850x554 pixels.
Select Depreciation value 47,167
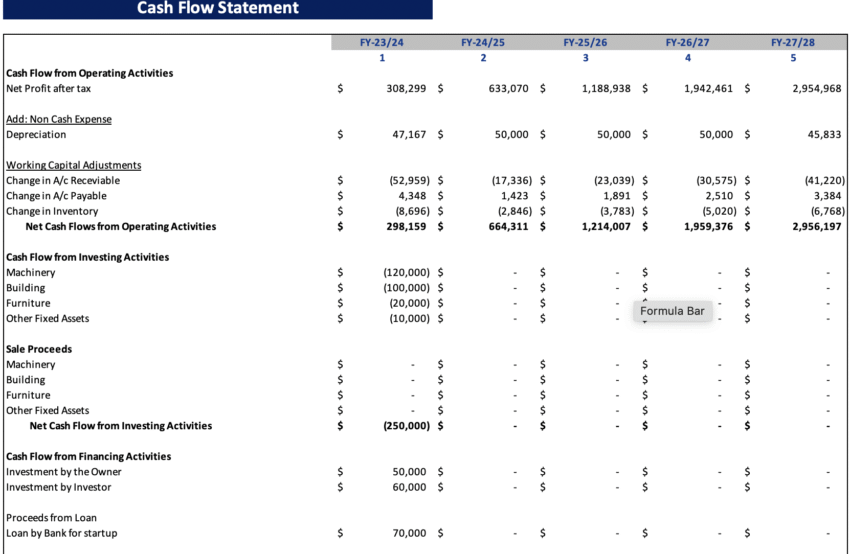[x=409, y=134]
